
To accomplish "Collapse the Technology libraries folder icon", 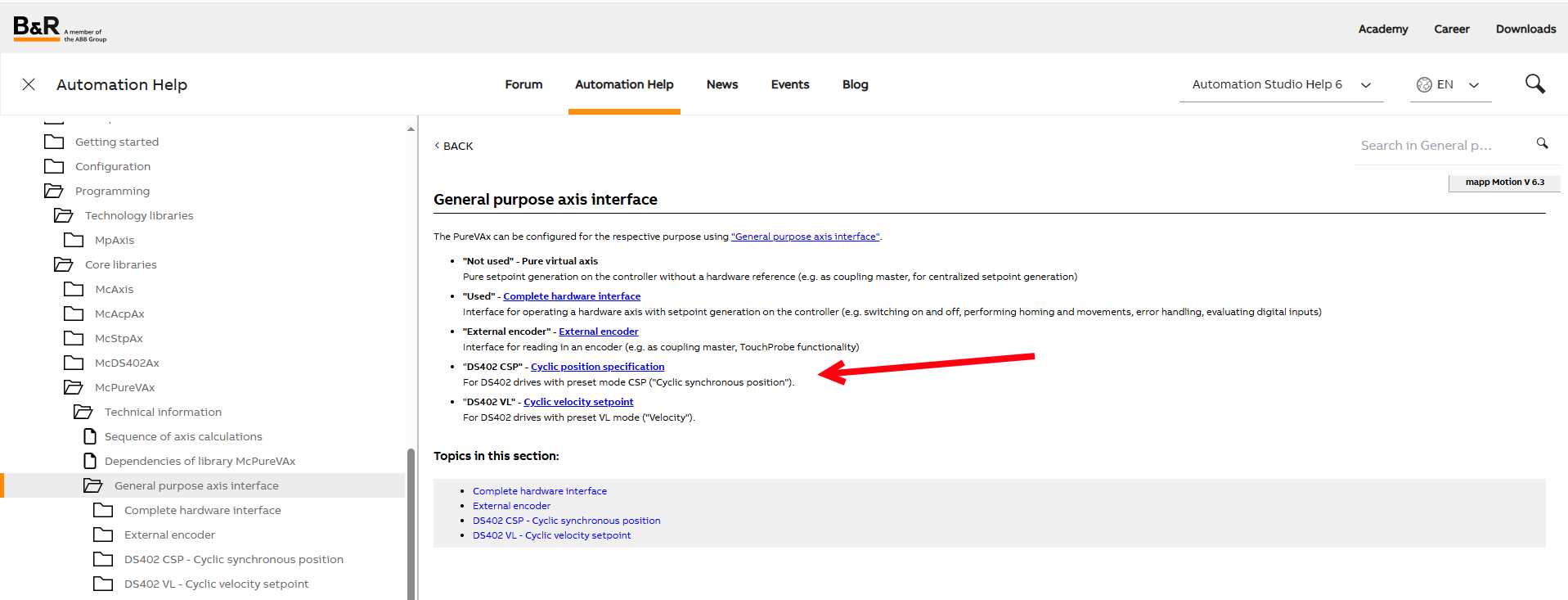I will tap(64, 215).
